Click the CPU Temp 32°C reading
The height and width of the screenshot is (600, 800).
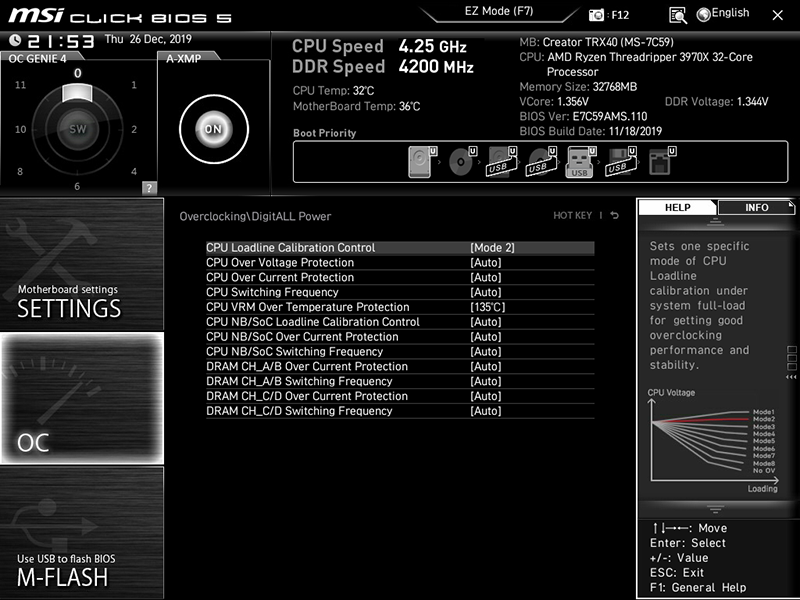click(x=333, y=91)
